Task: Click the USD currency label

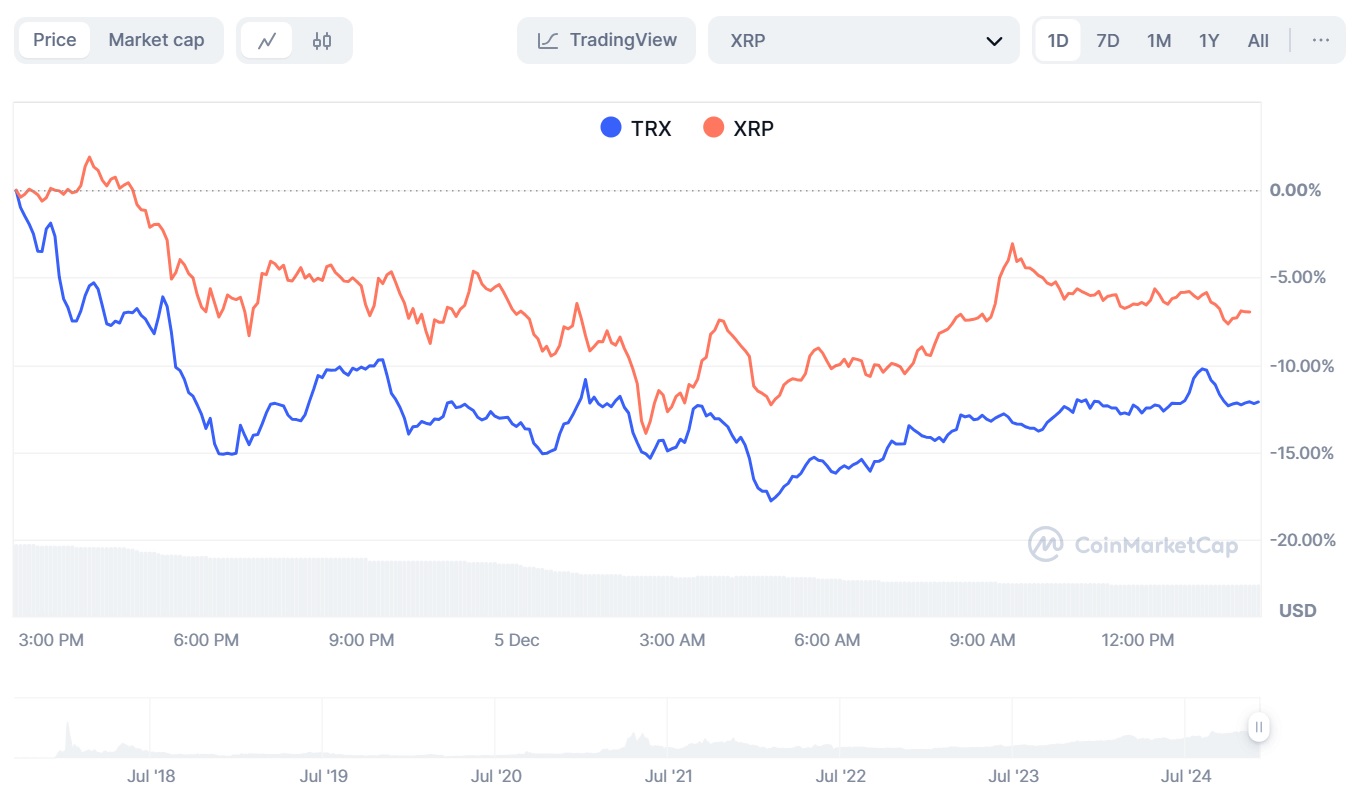Action: click(x=1298, y=610)
